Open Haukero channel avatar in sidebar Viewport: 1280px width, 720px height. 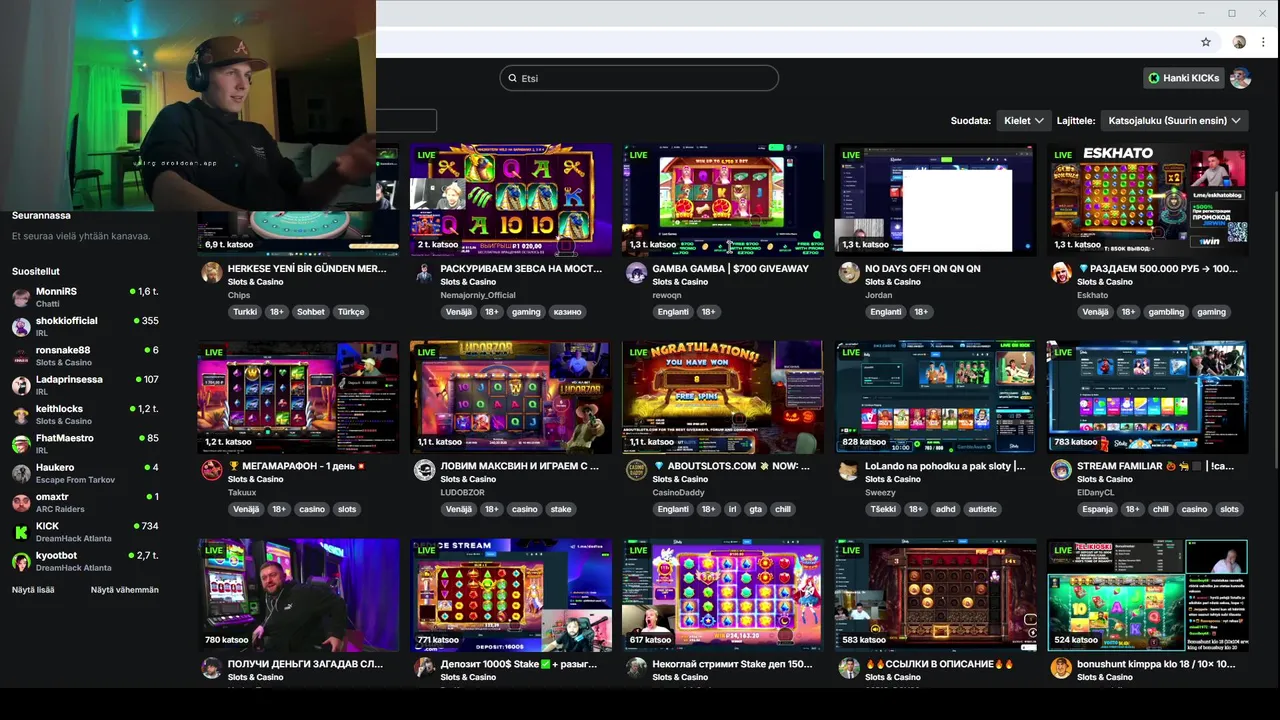tap(21, 473)
